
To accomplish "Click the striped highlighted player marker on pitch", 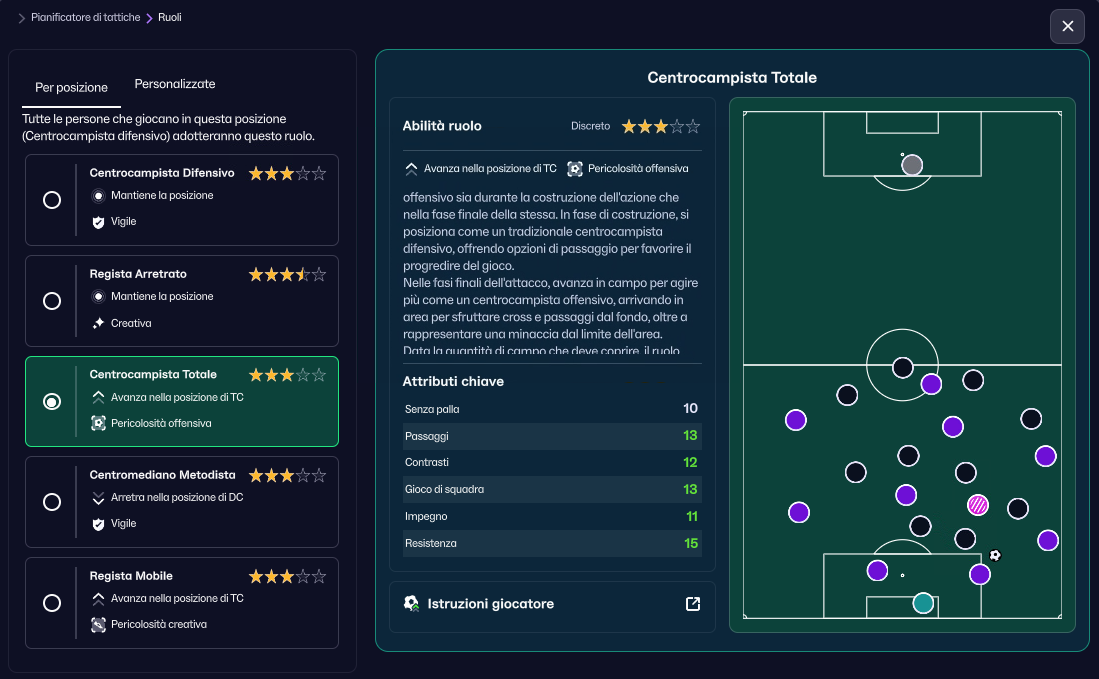I will pos(978,505).
